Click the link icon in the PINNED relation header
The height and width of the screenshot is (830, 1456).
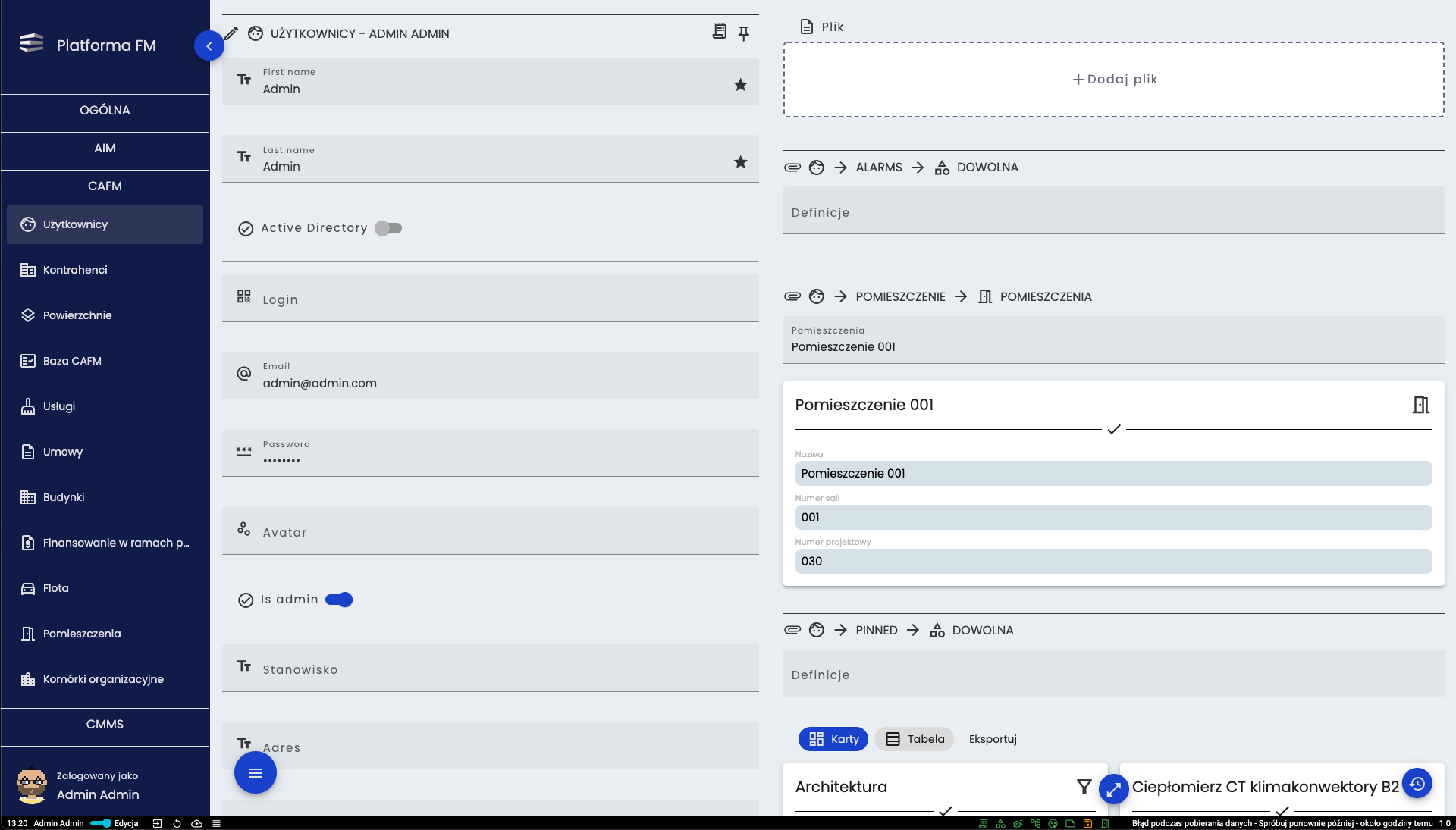click(x=792, y=630)
